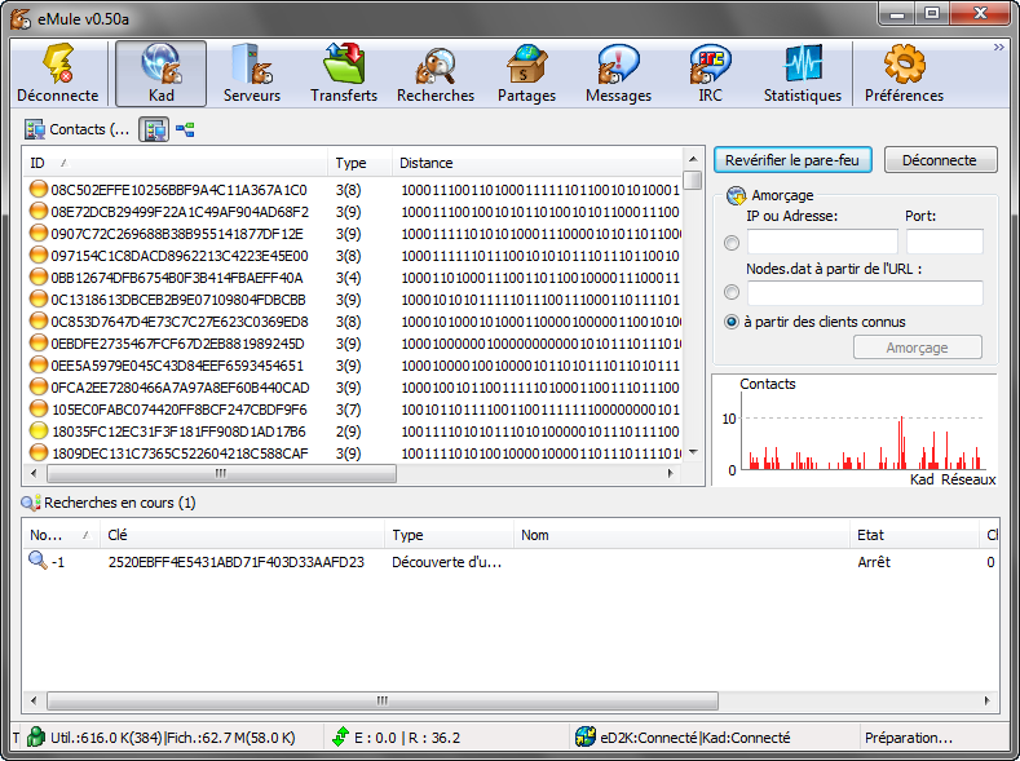Image resolution: width=1020 pixels, height=761 pixels.
Task: Select contact row 0EBDFE2735467FCF67D2EB881989245D
Action: tap(353, 343)
